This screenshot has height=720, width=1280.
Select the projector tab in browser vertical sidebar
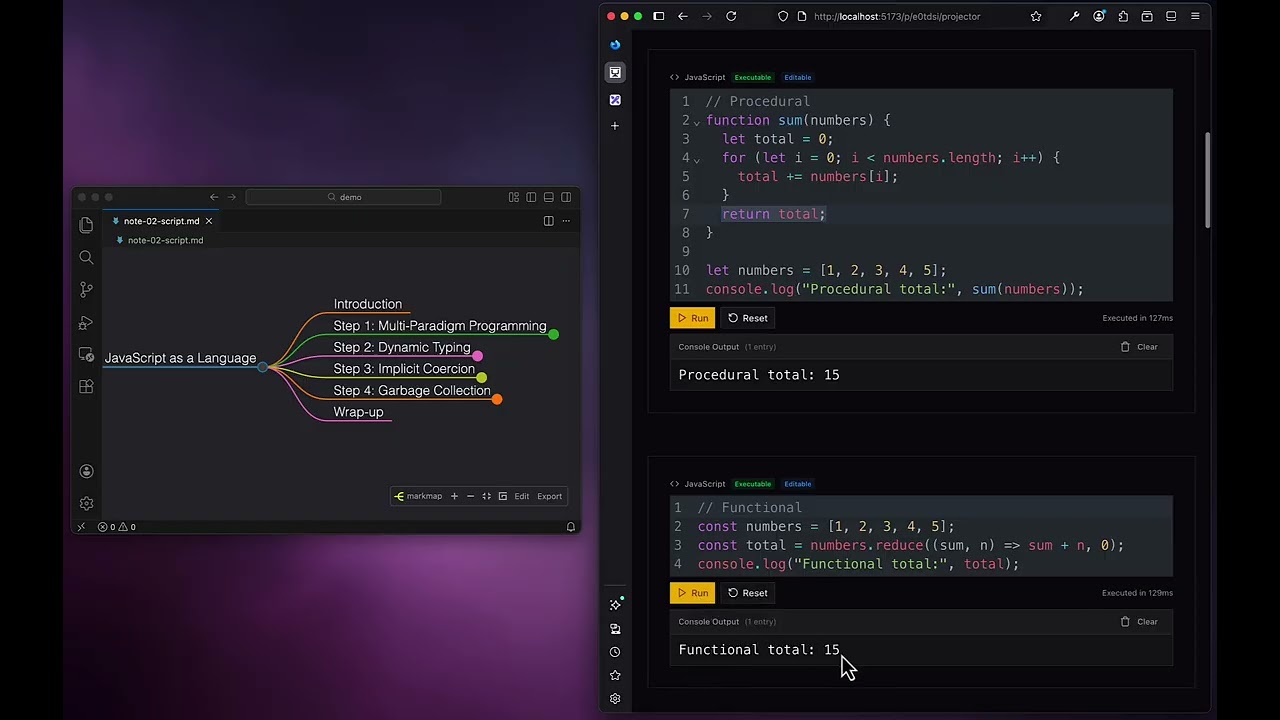[x=615, y=72]
